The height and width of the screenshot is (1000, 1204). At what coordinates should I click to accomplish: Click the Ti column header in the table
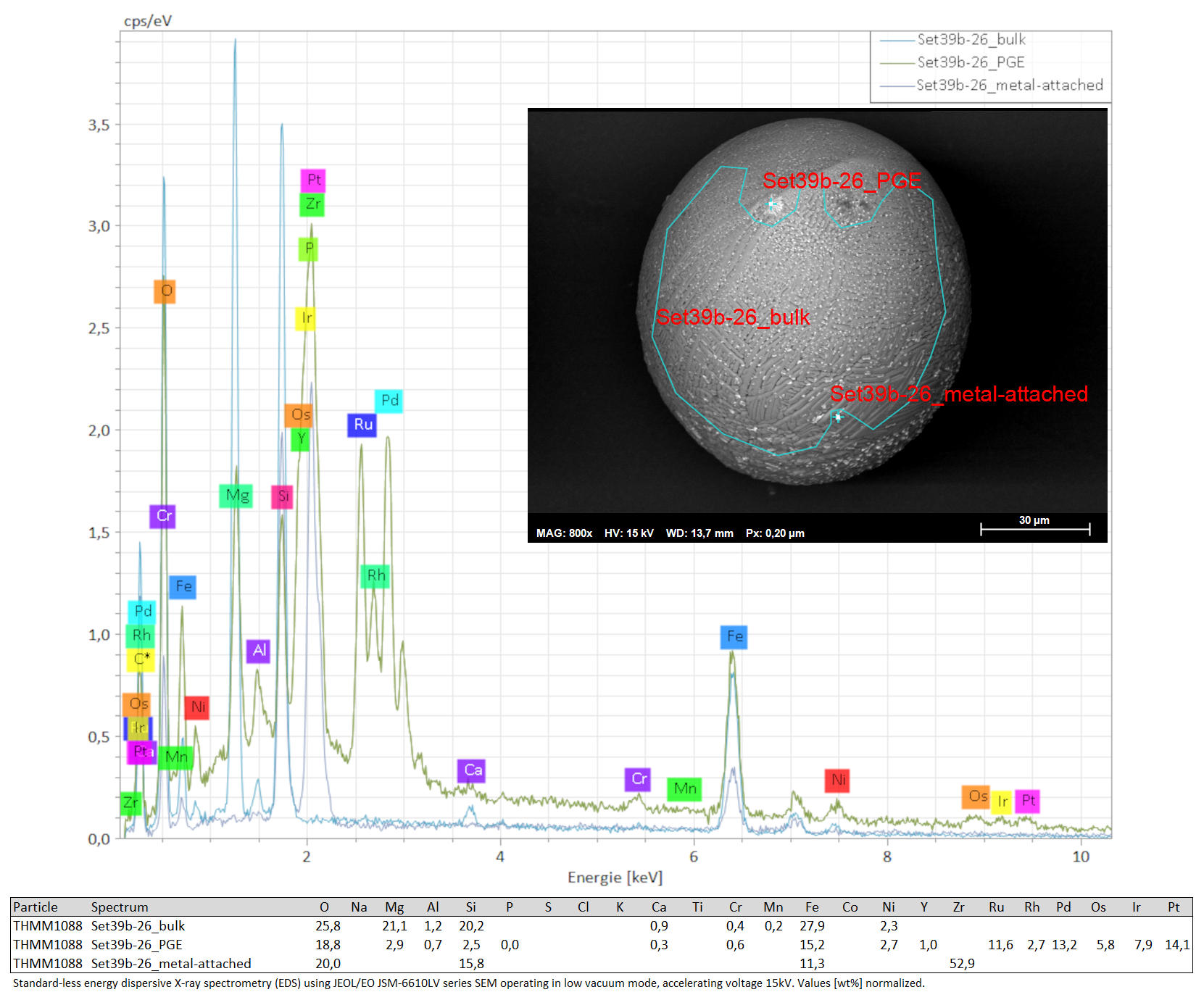click(x=697, y=907)
